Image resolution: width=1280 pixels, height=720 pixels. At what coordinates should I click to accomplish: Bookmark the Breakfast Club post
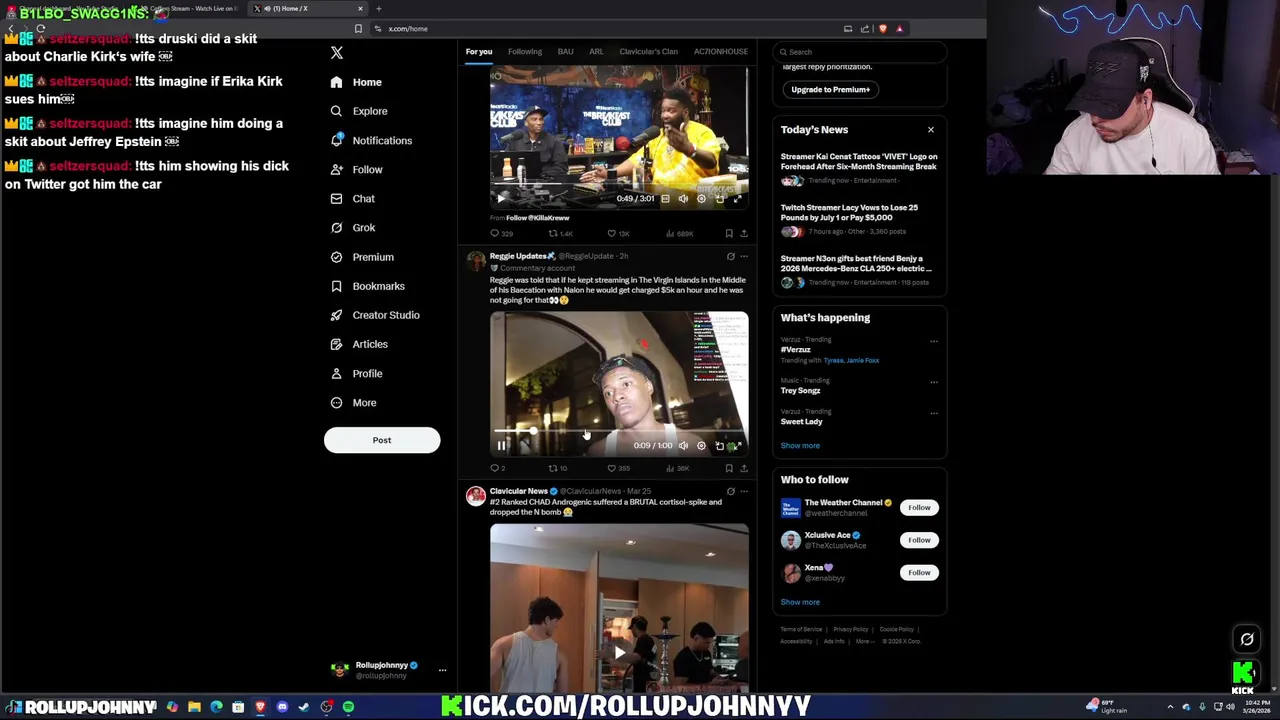pos(729,234)
